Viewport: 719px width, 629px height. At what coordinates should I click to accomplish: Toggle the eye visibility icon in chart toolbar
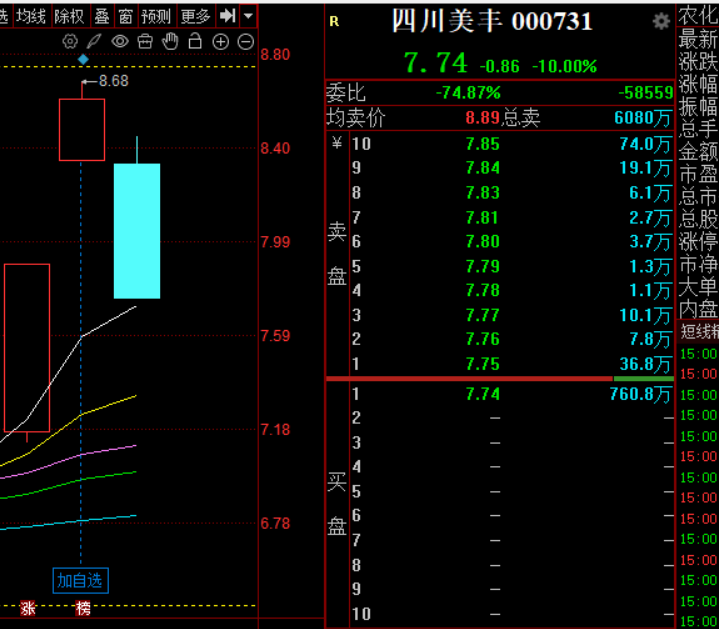point(120,42)
